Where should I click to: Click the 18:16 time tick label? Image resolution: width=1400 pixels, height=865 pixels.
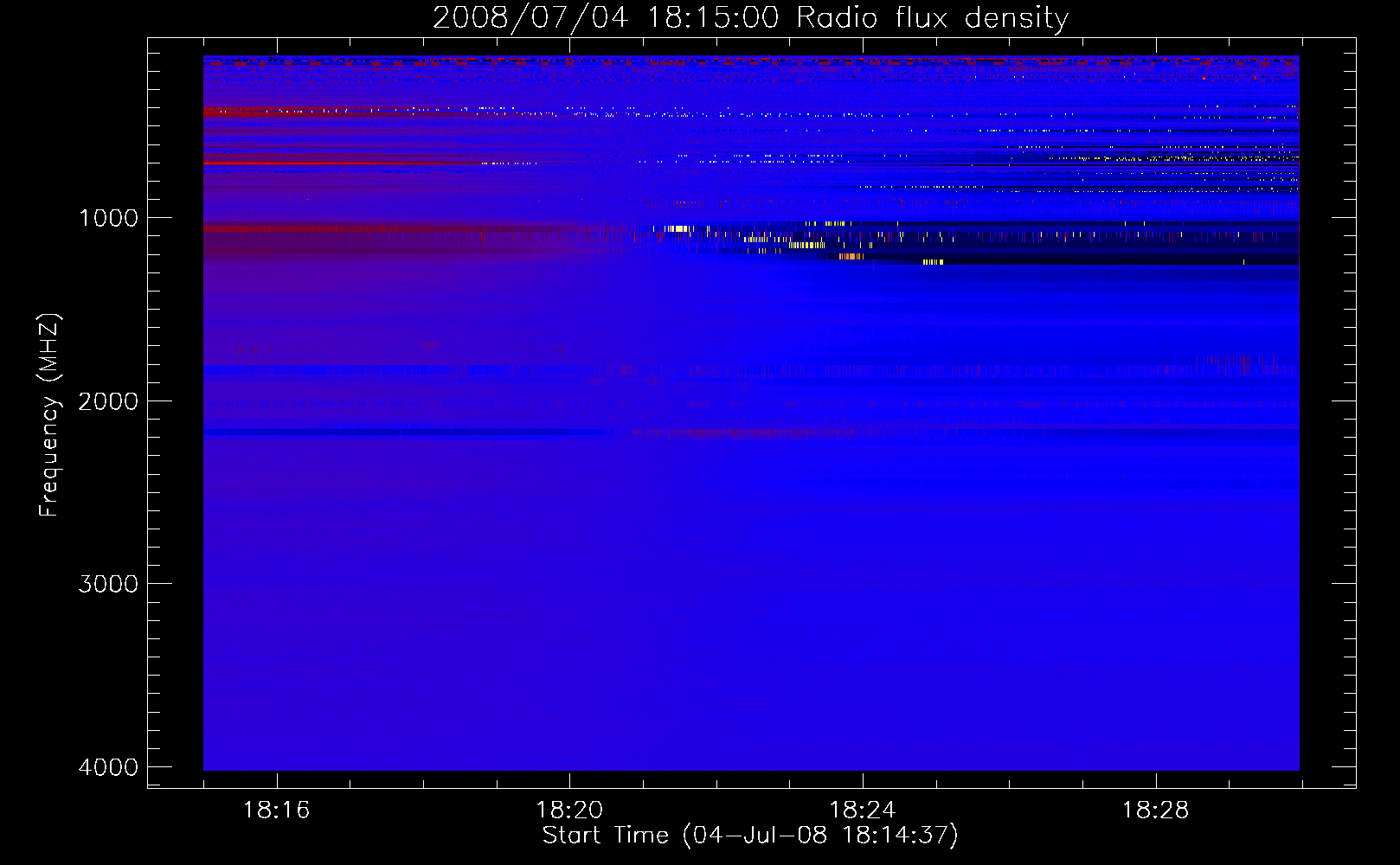(x=276, y=811)
